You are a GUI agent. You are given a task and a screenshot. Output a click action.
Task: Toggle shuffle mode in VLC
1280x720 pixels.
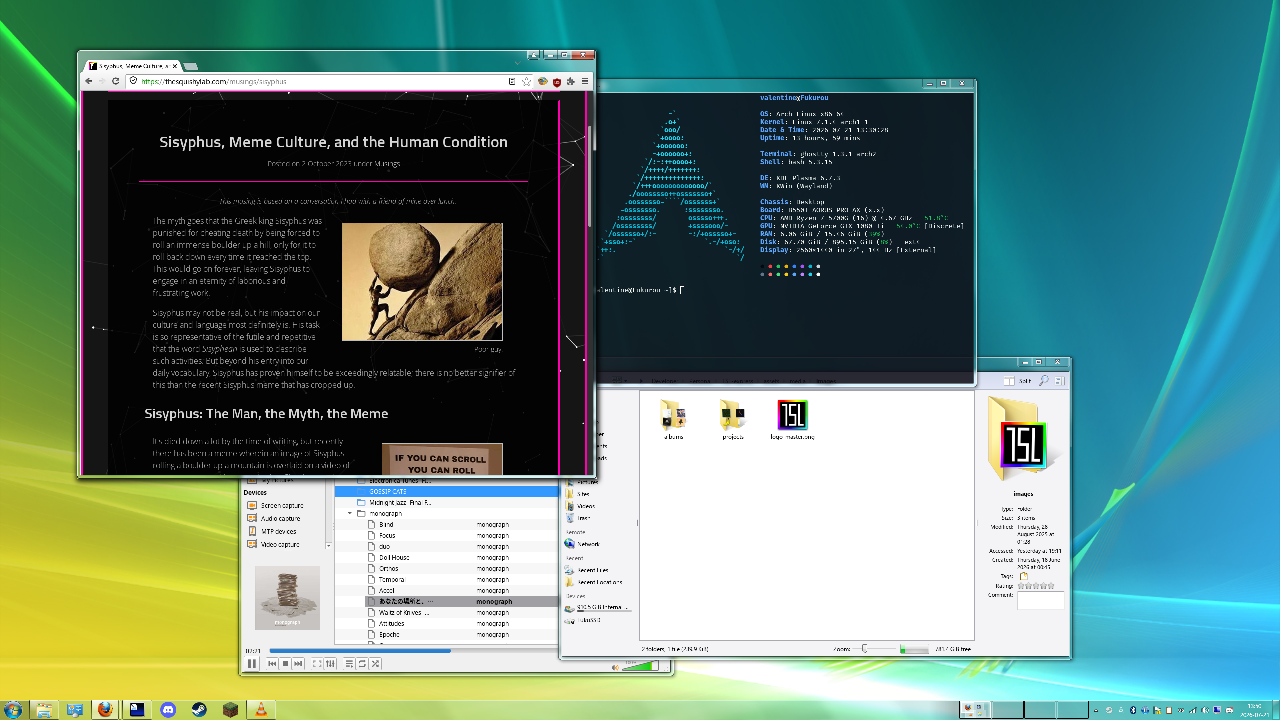pyautogui.click(x=375, y=663)
